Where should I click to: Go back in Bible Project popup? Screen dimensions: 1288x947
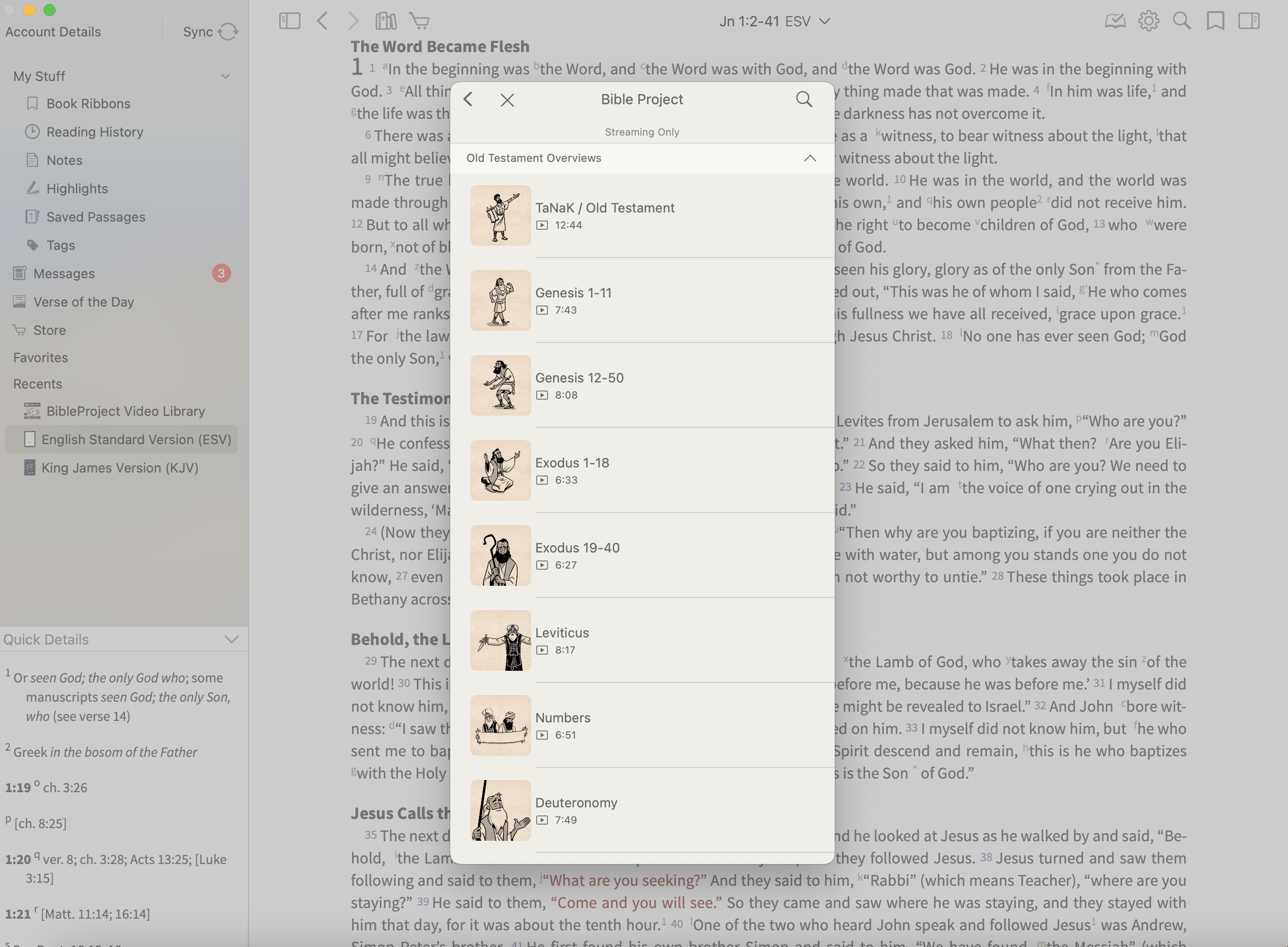click(x=468, y=100)
